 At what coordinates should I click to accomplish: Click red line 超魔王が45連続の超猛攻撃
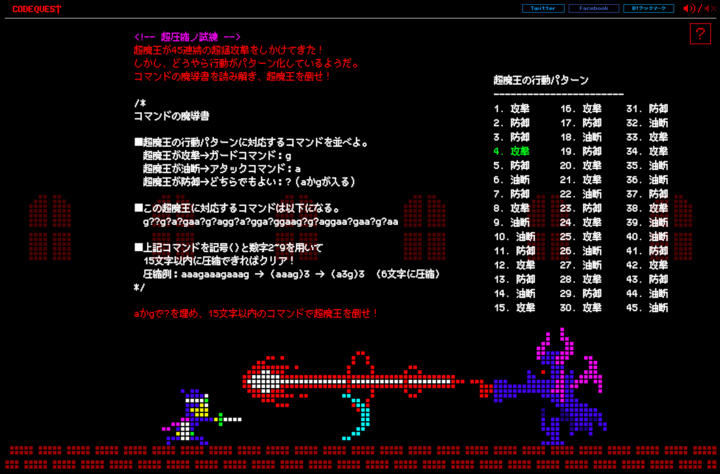(x=229, y=50)
